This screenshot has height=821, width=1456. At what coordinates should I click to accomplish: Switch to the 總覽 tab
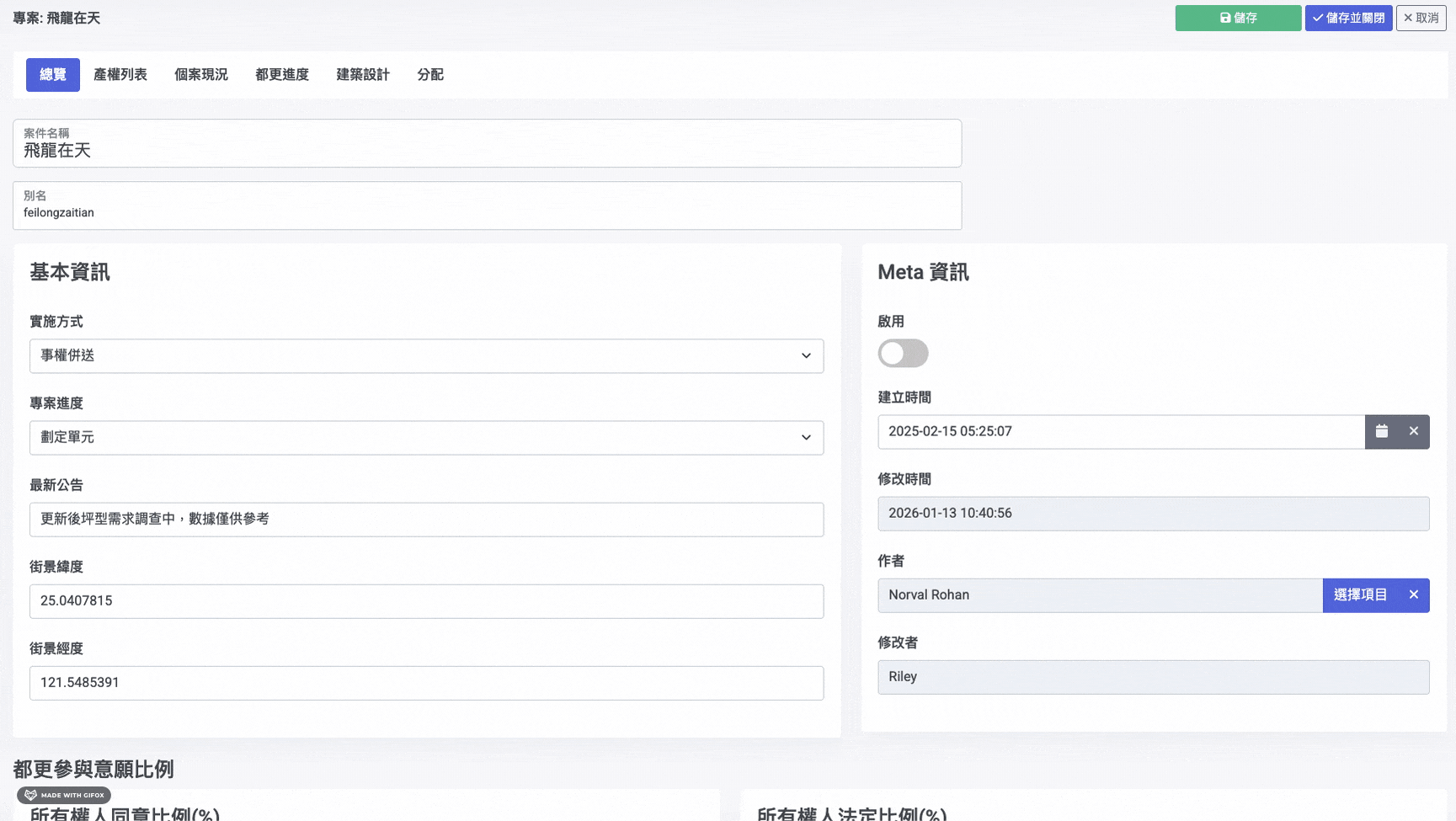click(53, 75)
